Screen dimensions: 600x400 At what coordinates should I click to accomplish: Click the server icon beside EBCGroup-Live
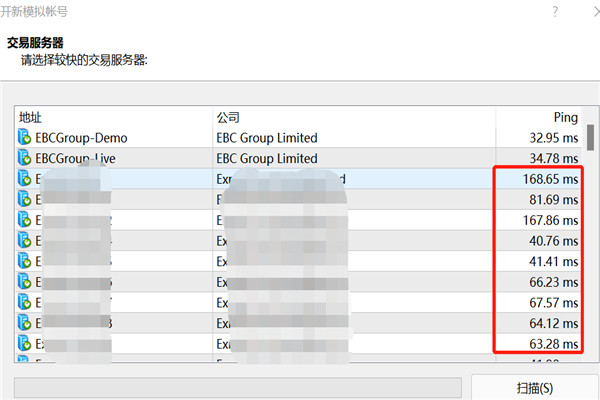click(x=24, y=158)
